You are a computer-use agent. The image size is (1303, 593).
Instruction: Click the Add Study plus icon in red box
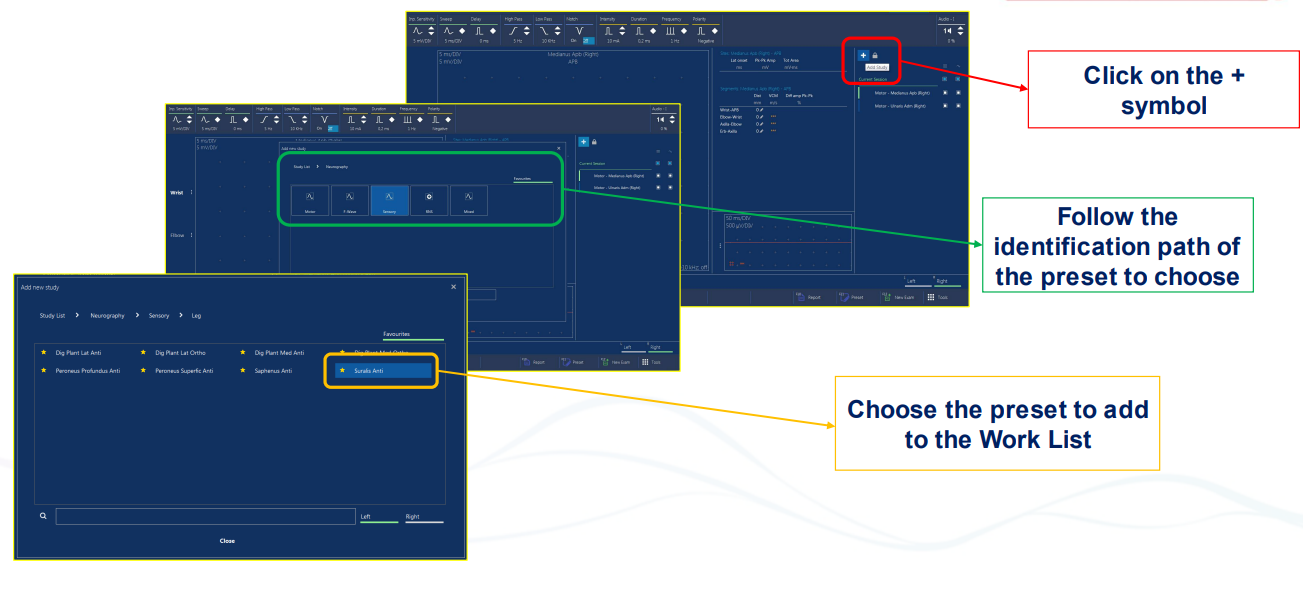click(862, 55)
